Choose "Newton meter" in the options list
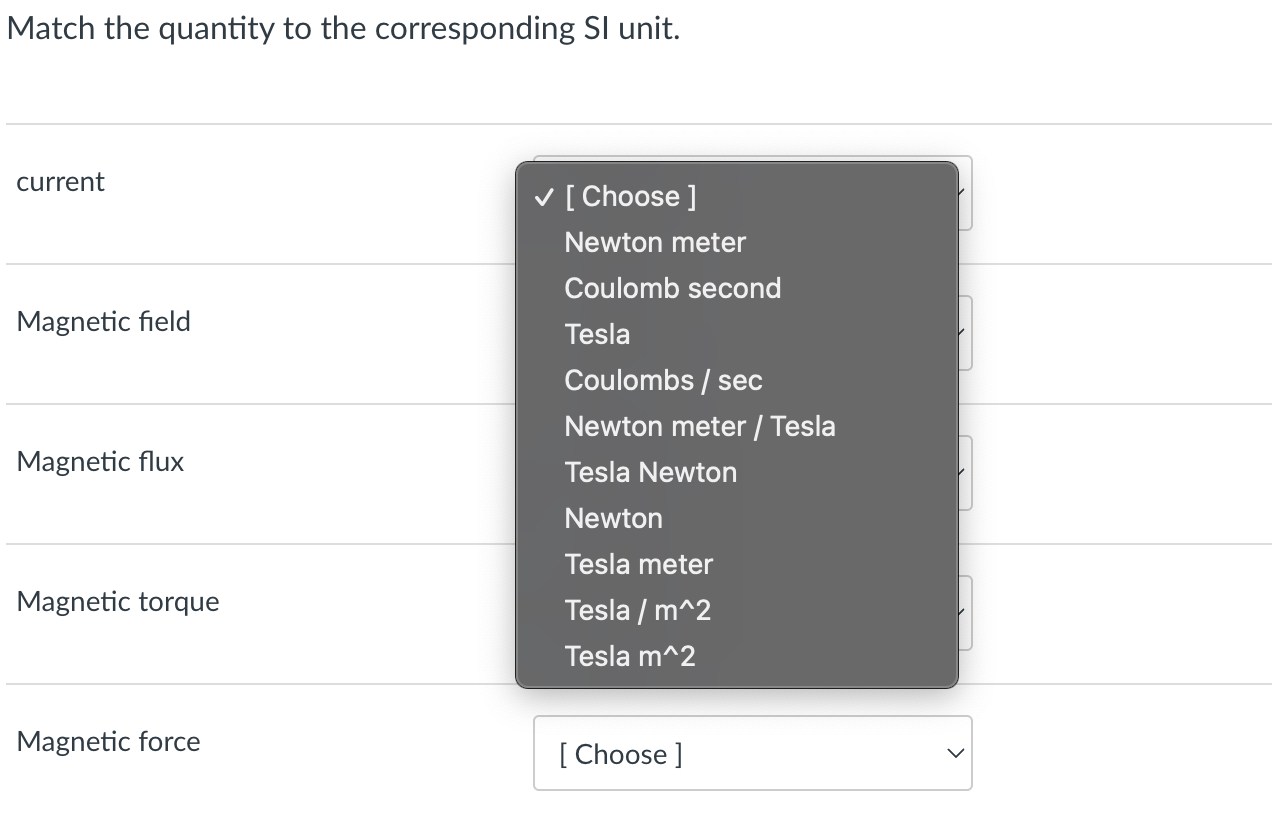 click(x=655, y=242)
